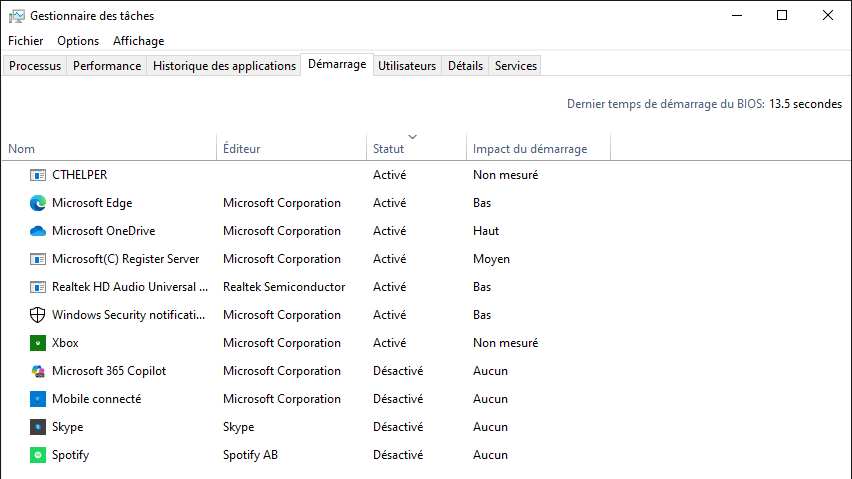Click the Skype publisher cell
The image size is (852, 479).
(238, 427)
